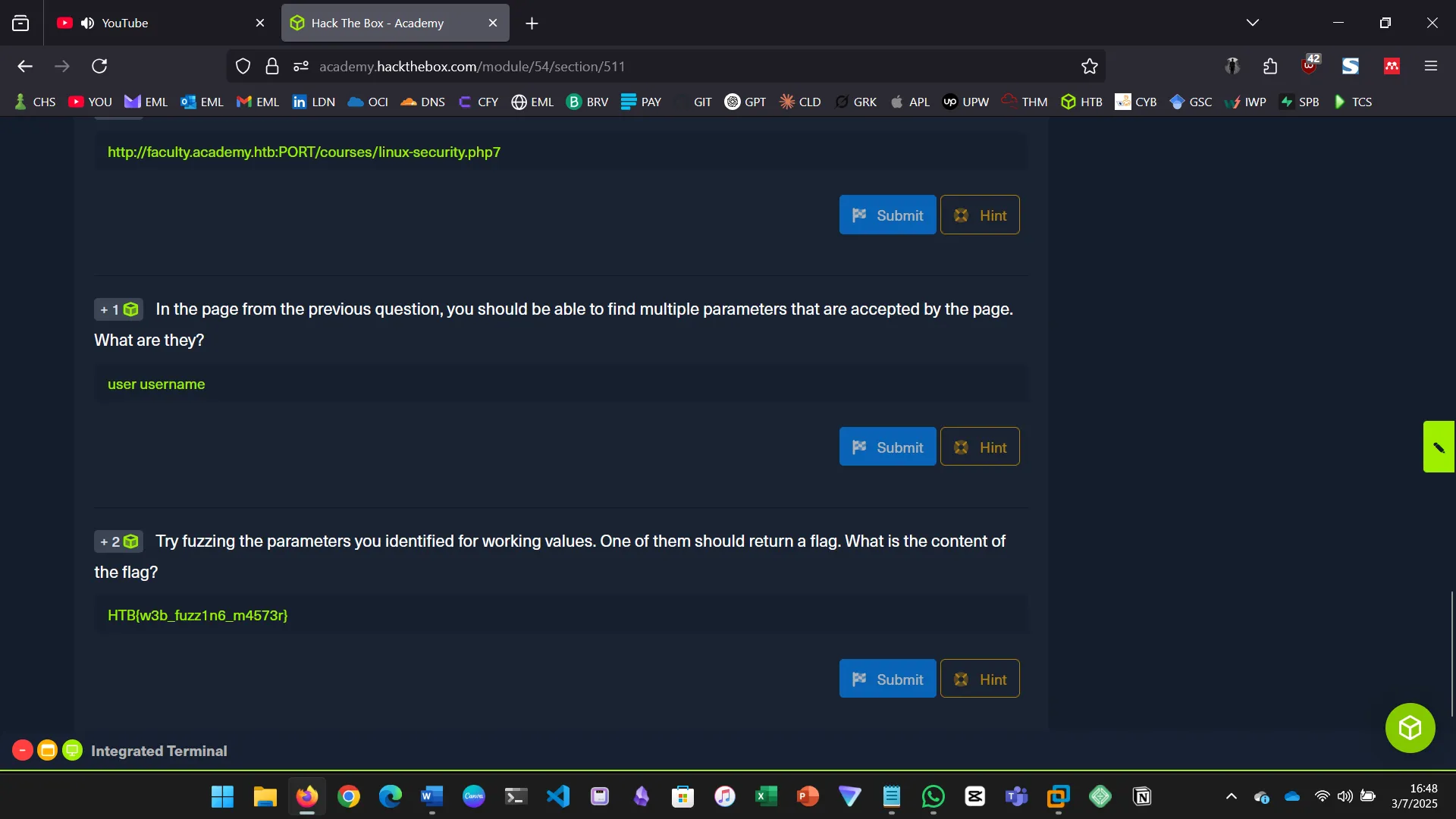Click the floating Hack The Box cube icon
This screenshot has height=819, width=1456.
tap(1409, 727)
